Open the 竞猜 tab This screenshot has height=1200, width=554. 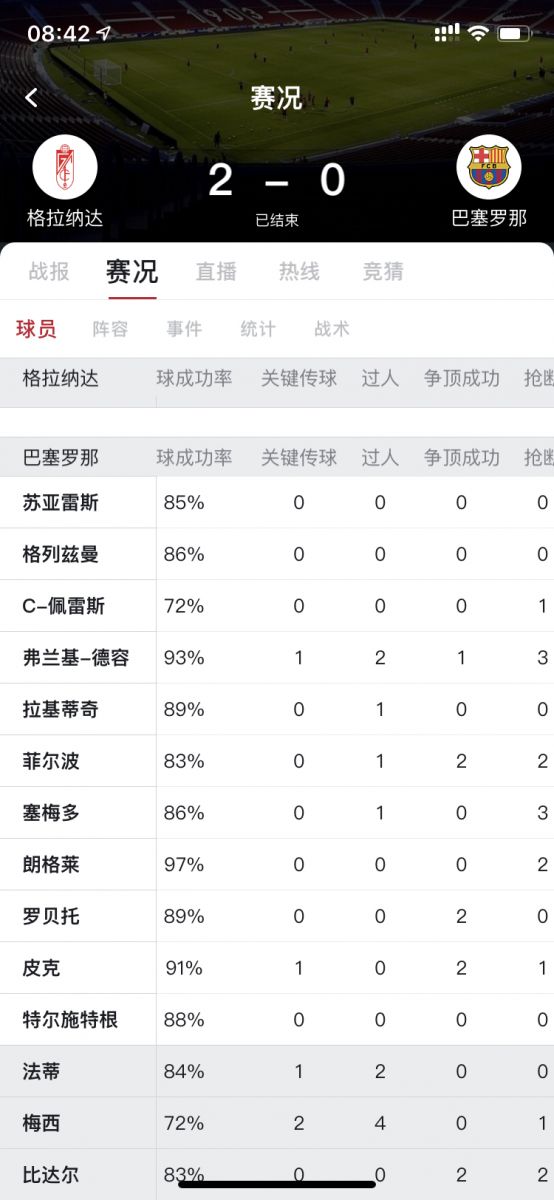pyautogui.click(x=383, y=271)
